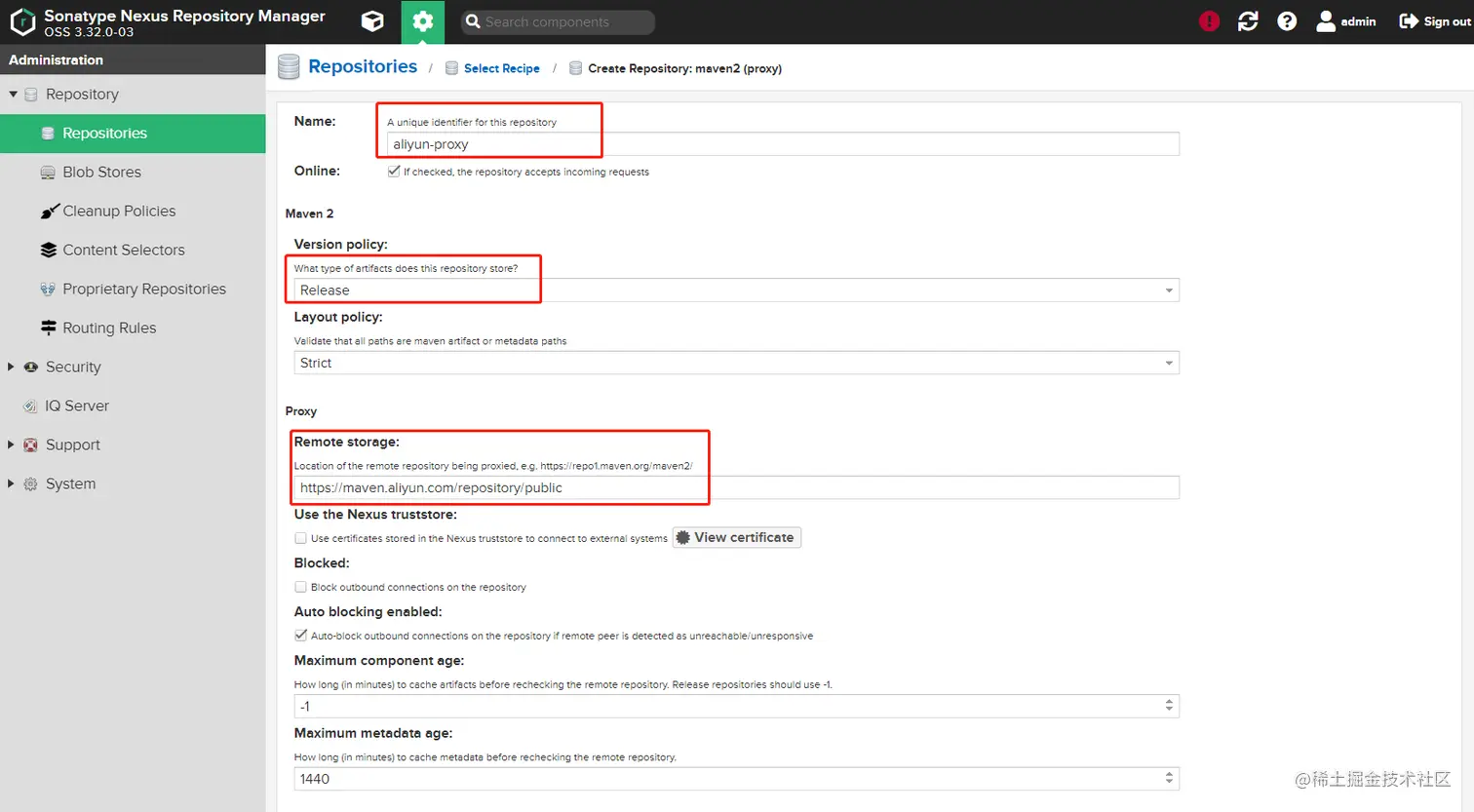Open the Layout policy dropdown
1474x812 pixels.
click(736, 363)
